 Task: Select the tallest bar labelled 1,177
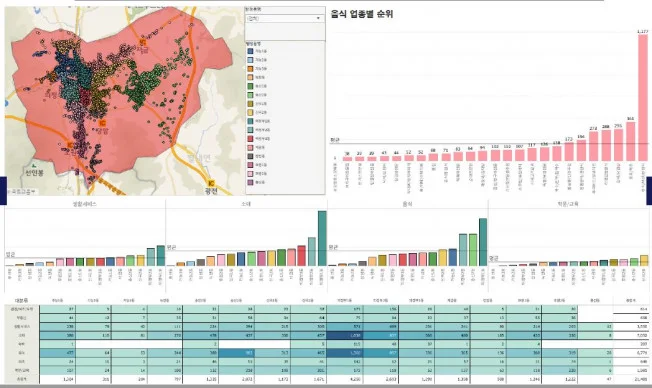643,98
